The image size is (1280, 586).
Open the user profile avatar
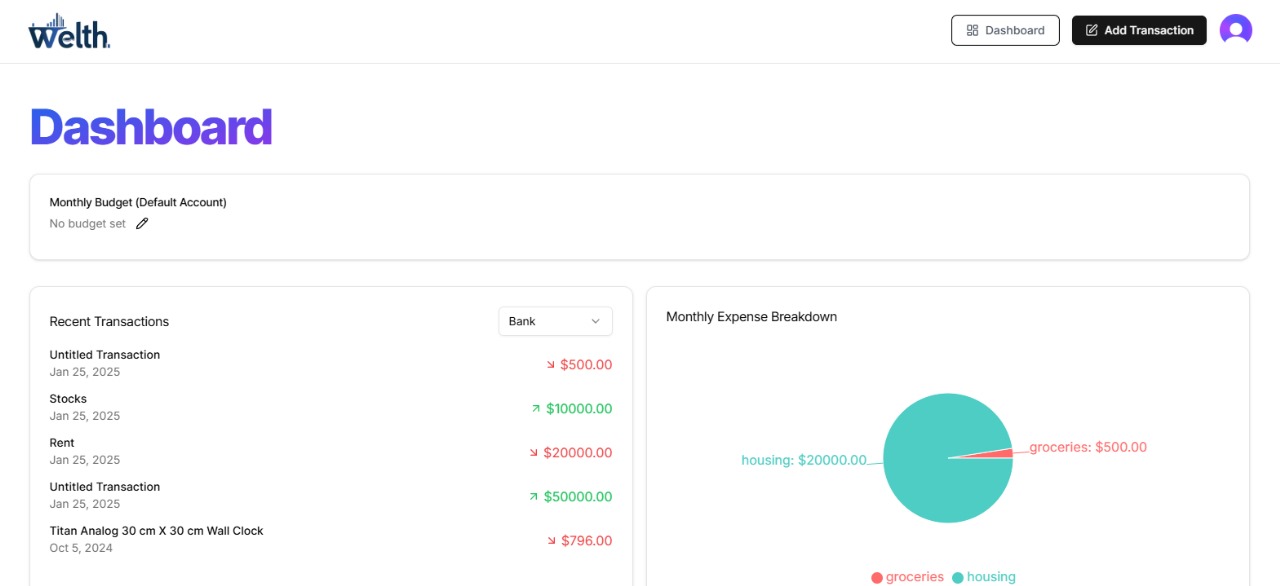(x=1236, y=30)
